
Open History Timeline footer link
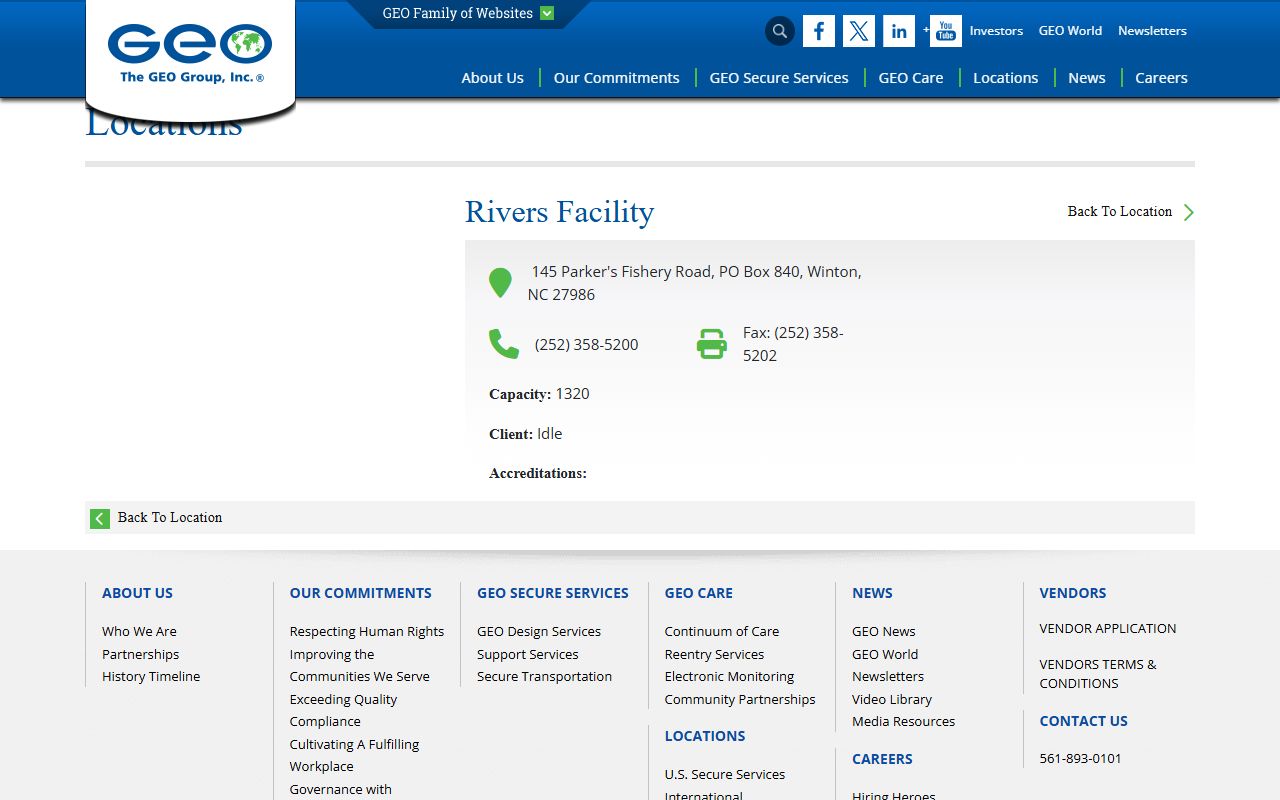(x=151, y=676)
